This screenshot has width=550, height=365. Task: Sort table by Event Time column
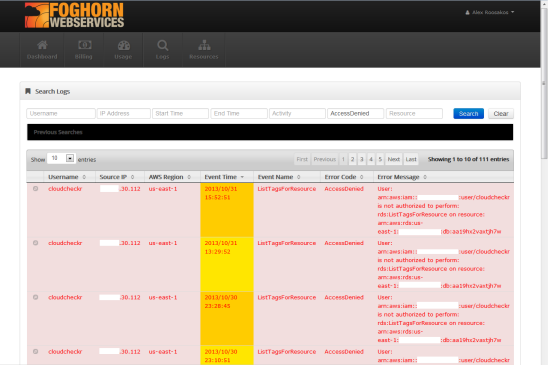[227, 177]
